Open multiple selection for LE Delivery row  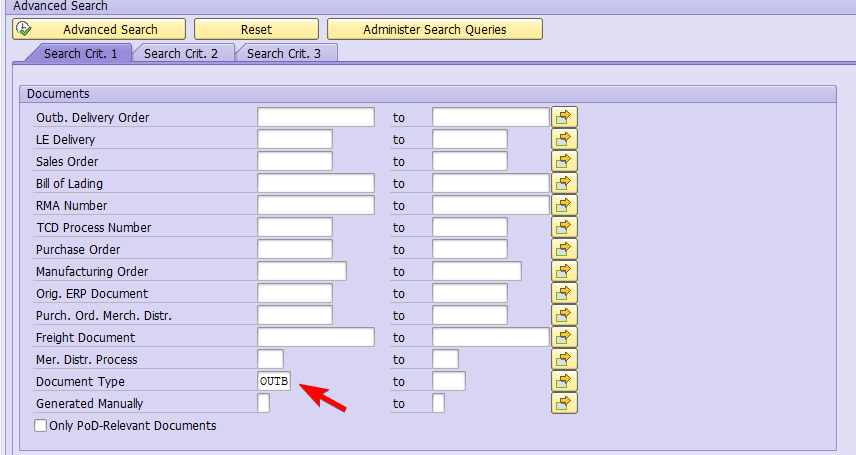565,139
